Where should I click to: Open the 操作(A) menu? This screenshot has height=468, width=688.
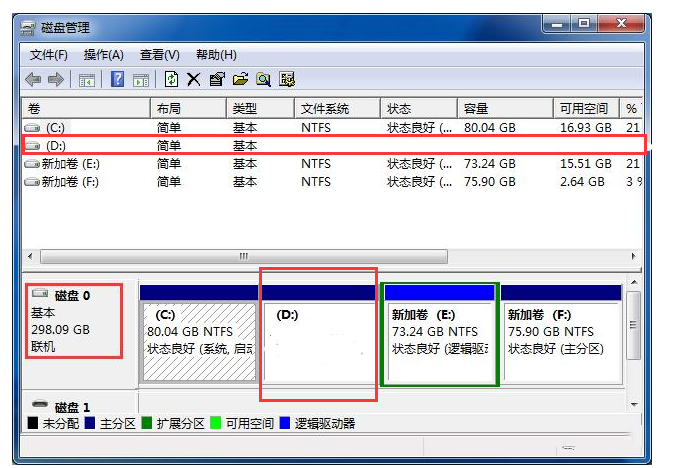point(104,55)
